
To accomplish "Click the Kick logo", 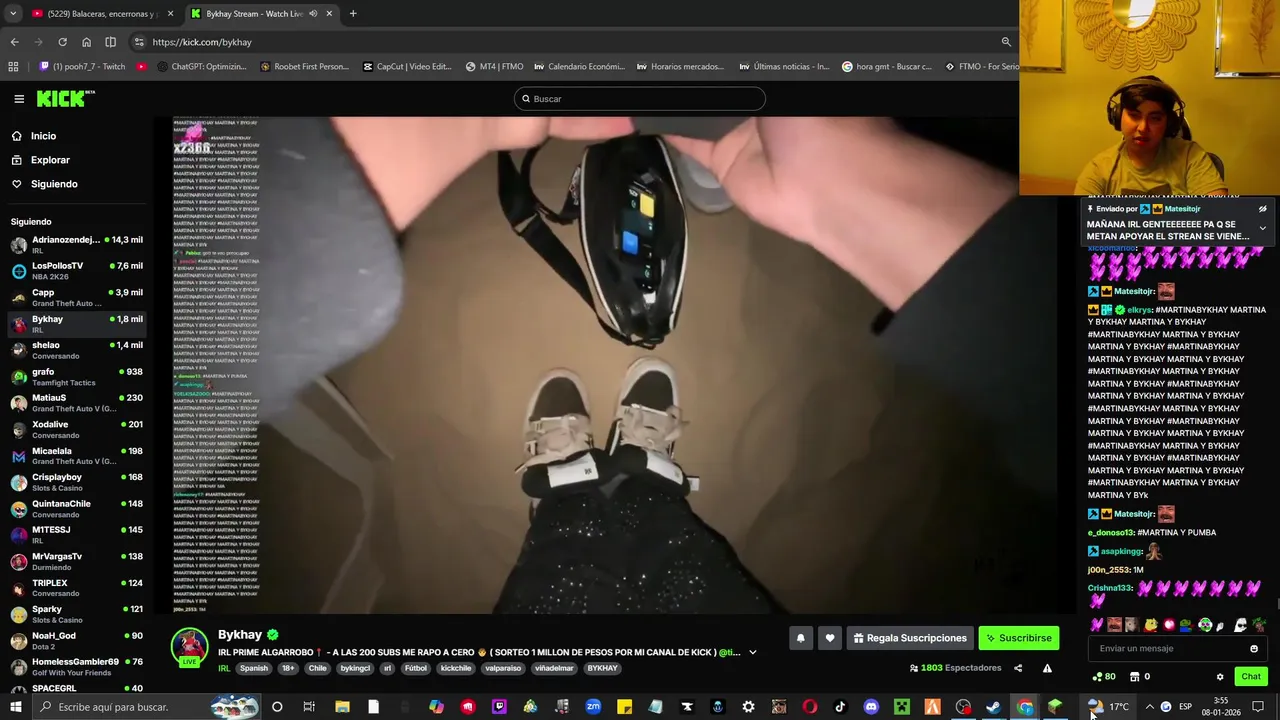I will [x=65, y=98].
